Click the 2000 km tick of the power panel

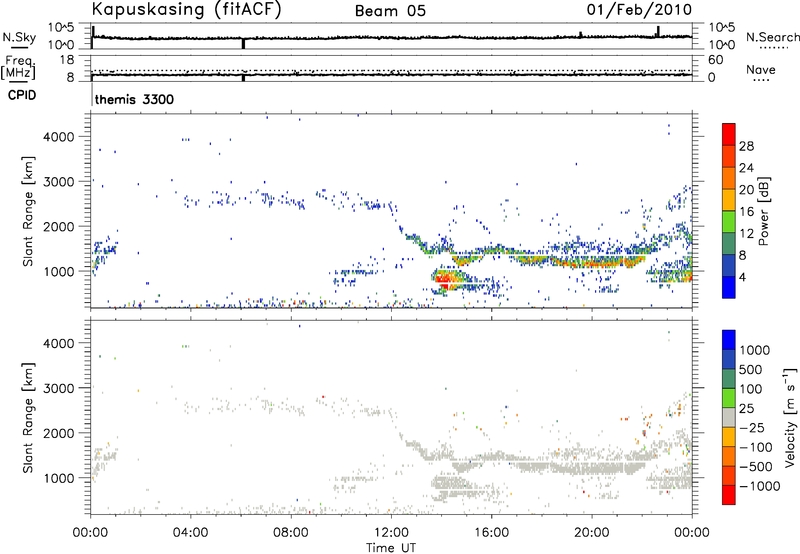coord(59,227)
